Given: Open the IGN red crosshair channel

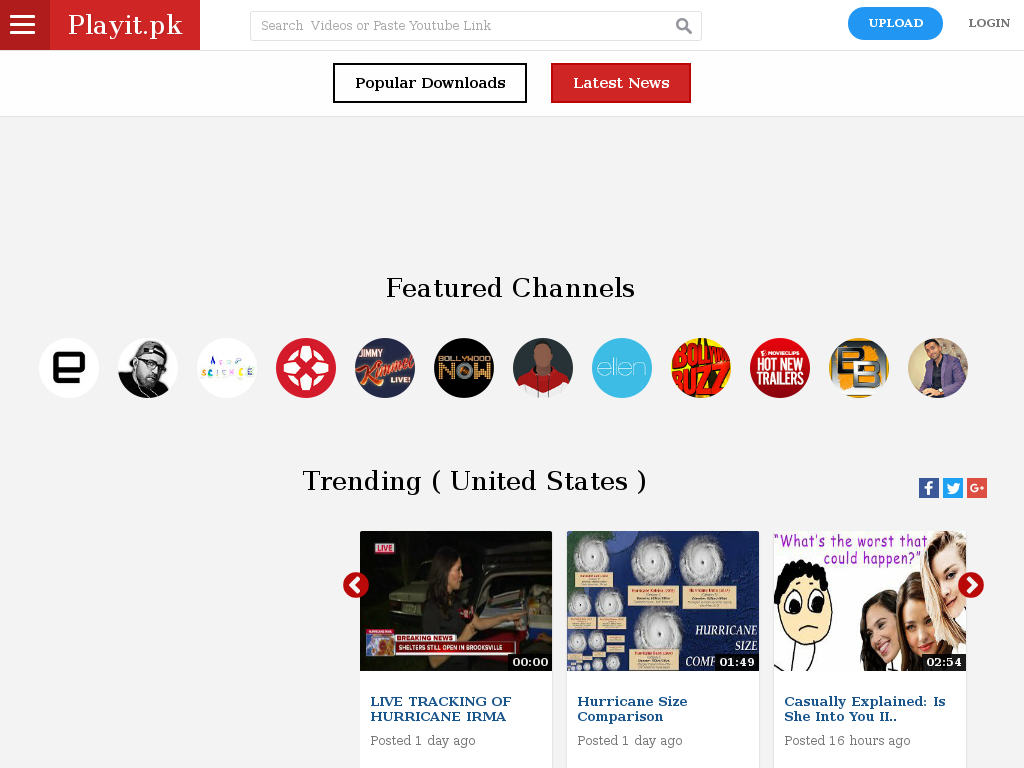Looking at the screenshot, I should pos(306,368).
